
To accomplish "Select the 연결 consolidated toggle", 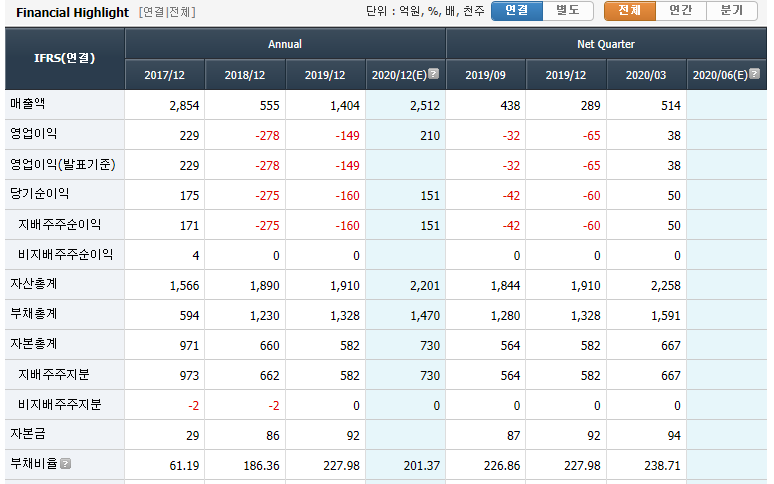I will pyautogui.click(x=517, y=10).
